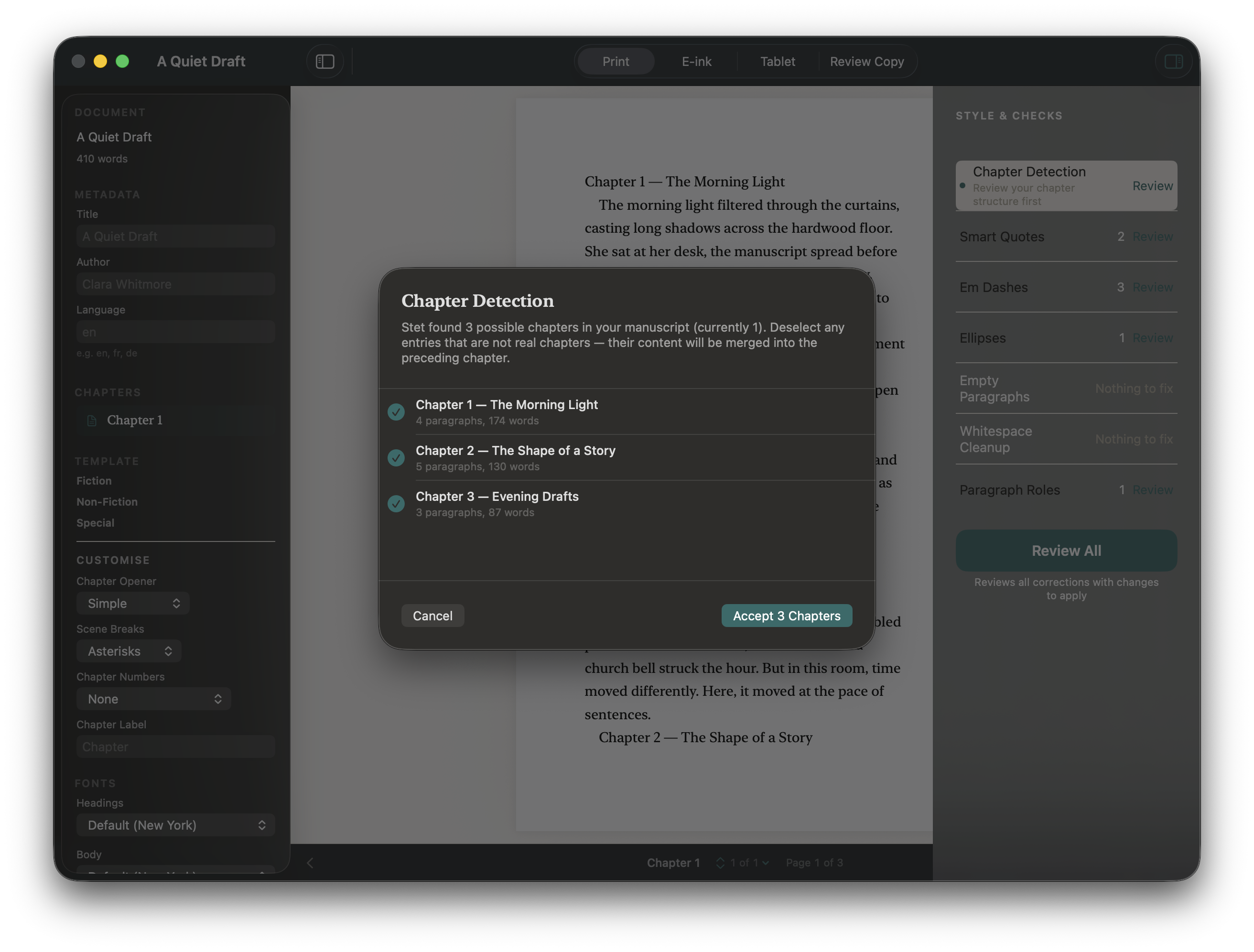The image size is (1254, 952).
Task: Cancel the Chapter Detection dialog
Action: pos(432,615)
